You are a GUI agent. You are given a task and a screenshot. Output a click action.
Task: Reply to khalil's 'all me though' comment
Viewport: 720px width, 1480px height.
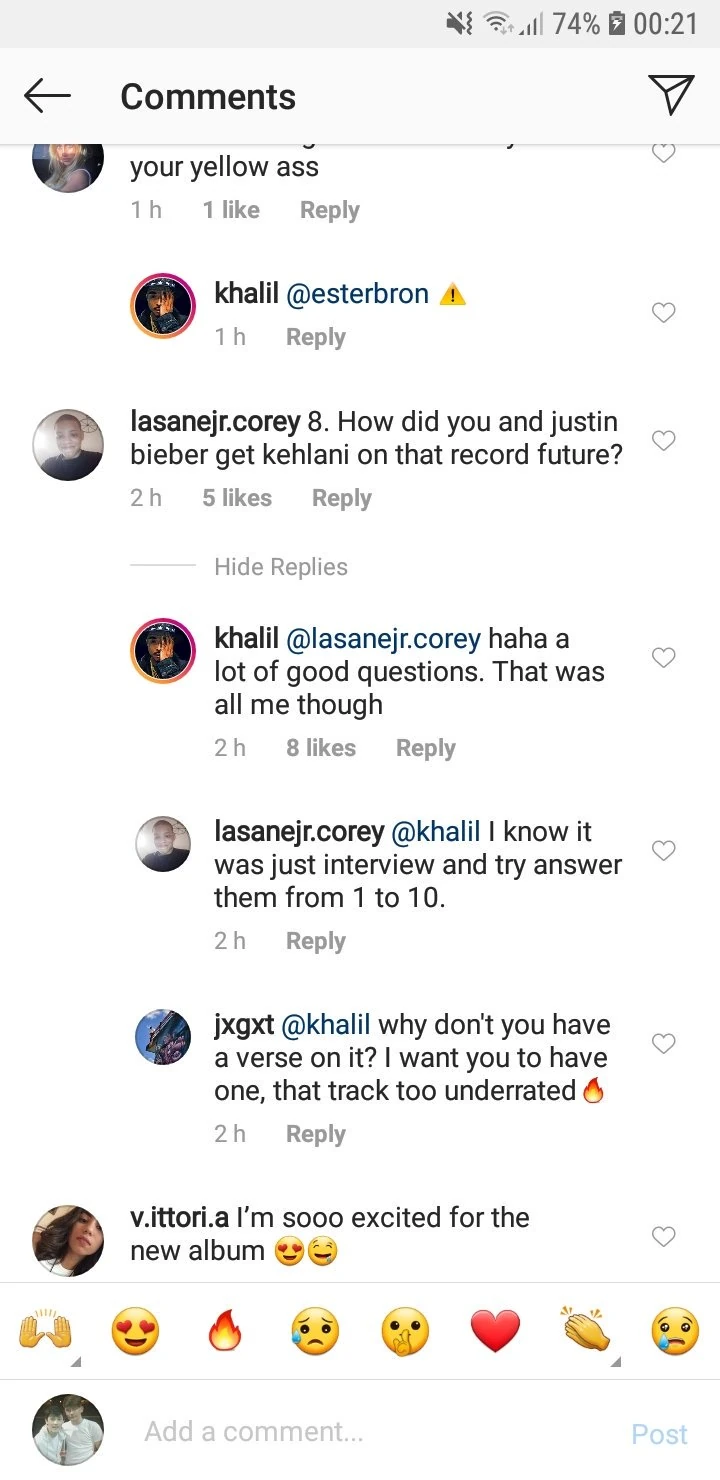tap(425, 748)
